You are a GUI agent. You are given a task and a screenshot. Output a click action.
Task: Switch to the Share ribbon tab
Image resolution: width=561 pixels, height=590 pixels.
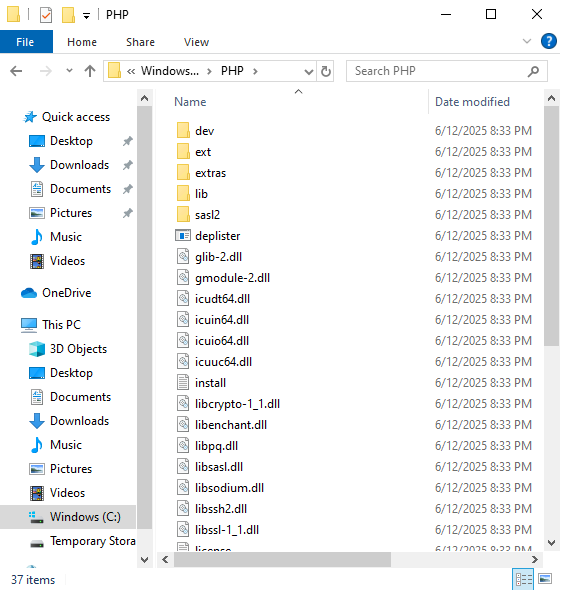pyautogui.click(x=140, y=42)
